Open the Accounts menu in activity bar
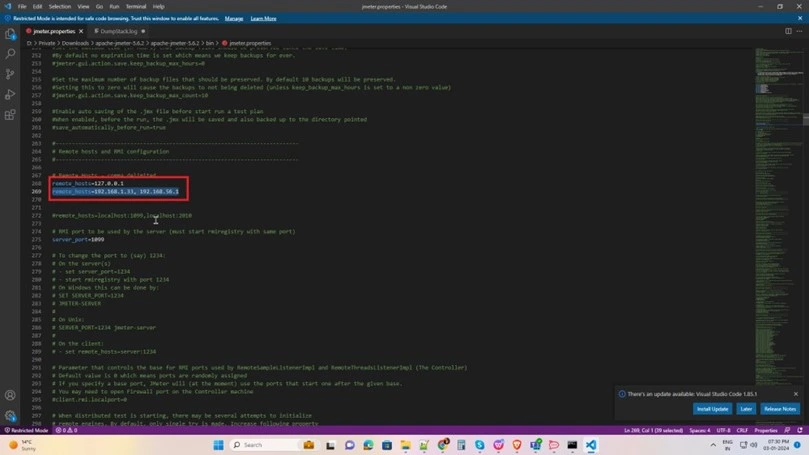The height and width of the screenshot is (455, 809). (x=10, y=395)
